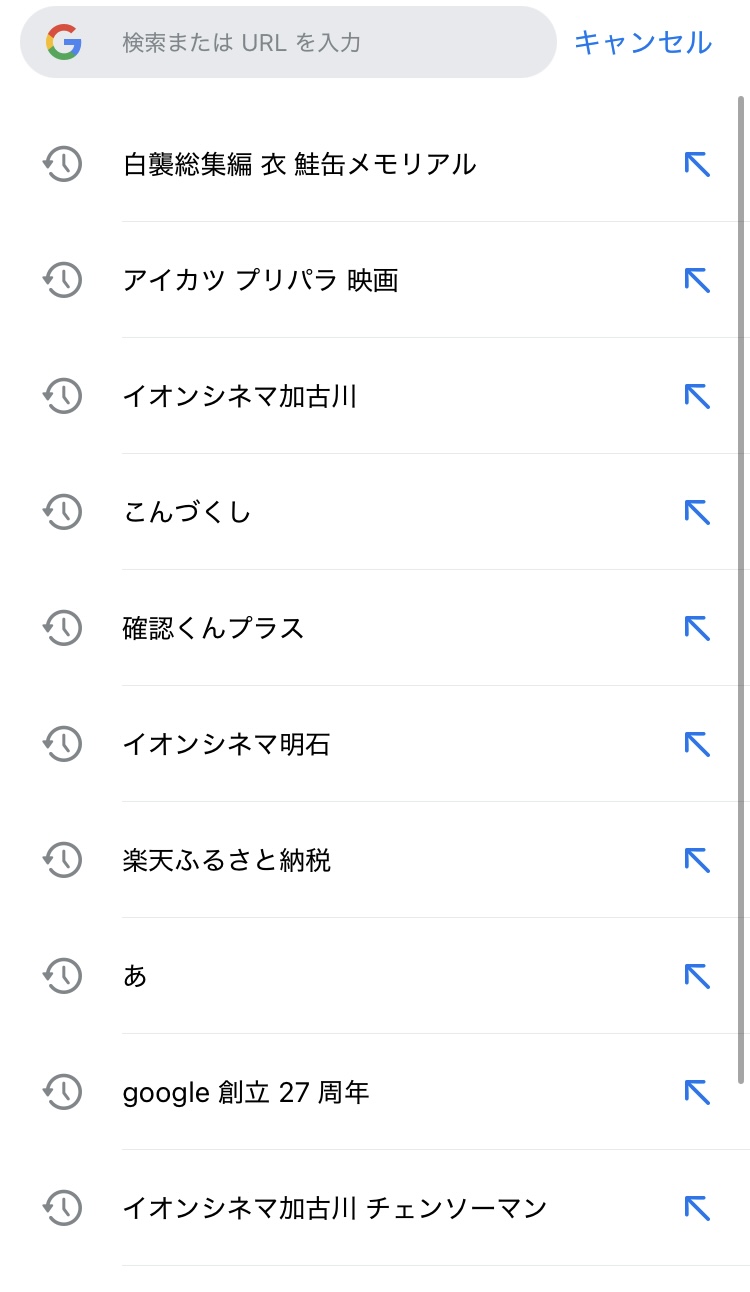Tap arrow icon for google 創立 27 周年

coord(697,1092)
